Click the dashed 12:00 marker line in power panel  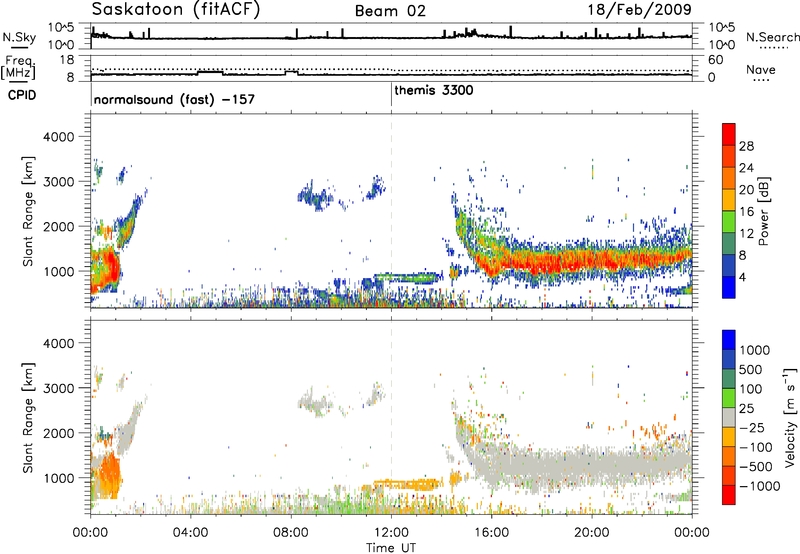tap(391, 211)
